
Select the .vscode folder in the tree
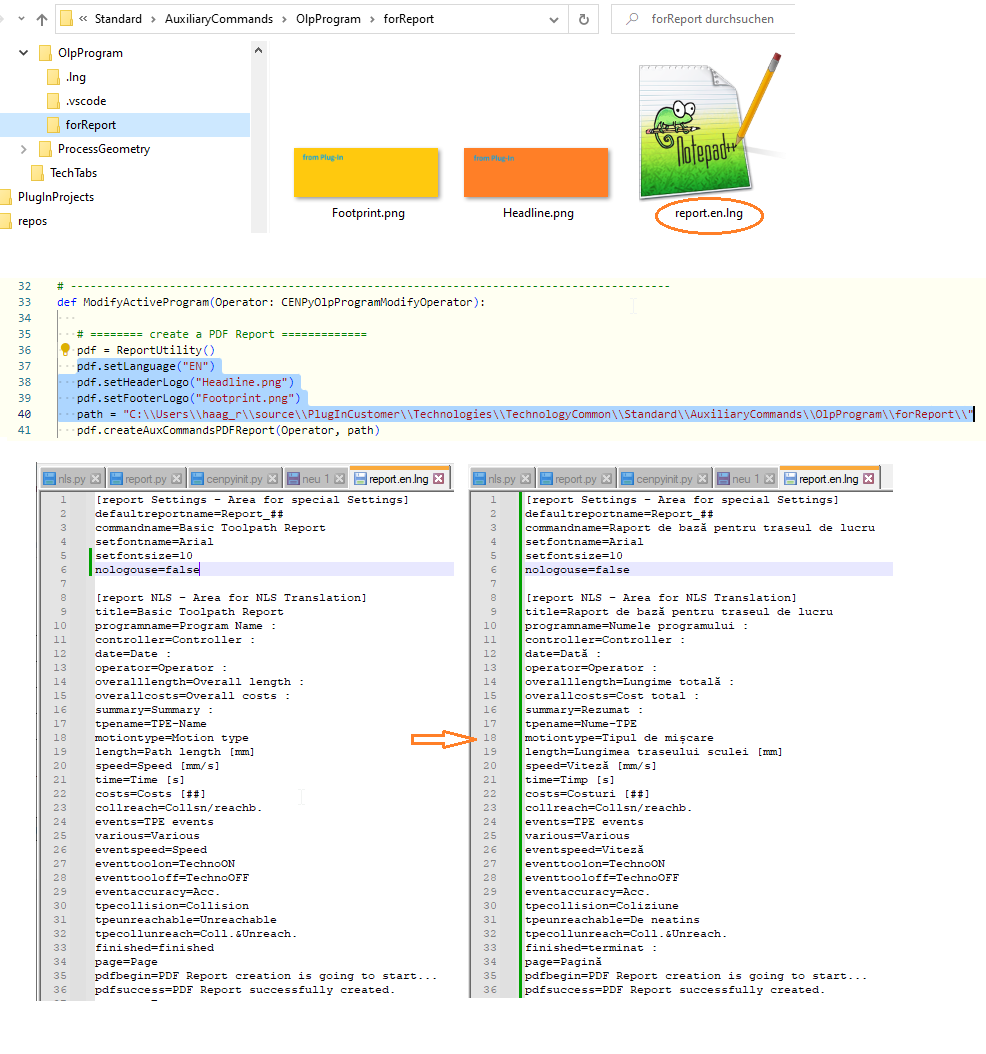pyautogui.click(x=86, y=101)
